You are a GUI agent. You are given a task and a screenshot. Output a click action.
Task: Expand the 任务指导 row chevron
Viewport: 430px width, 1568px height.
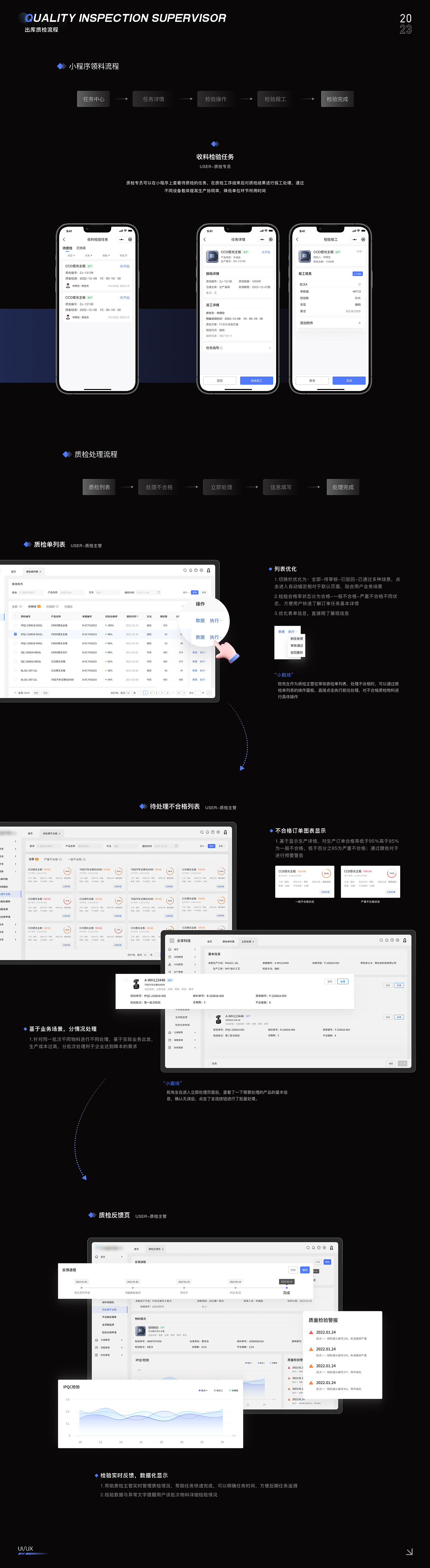(x=270, y=348)
